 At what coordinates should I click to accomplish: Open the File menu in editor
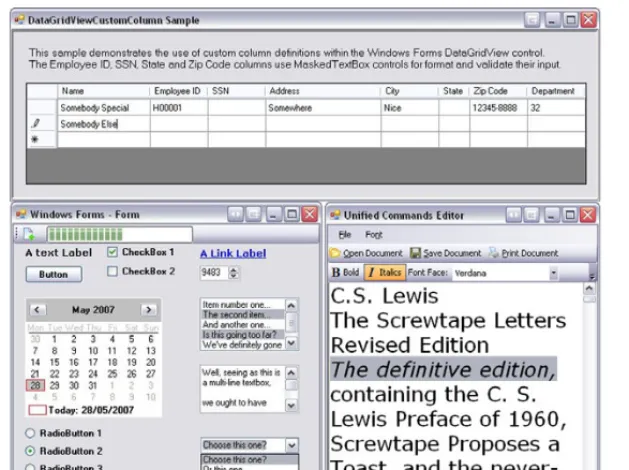point(345,235)
